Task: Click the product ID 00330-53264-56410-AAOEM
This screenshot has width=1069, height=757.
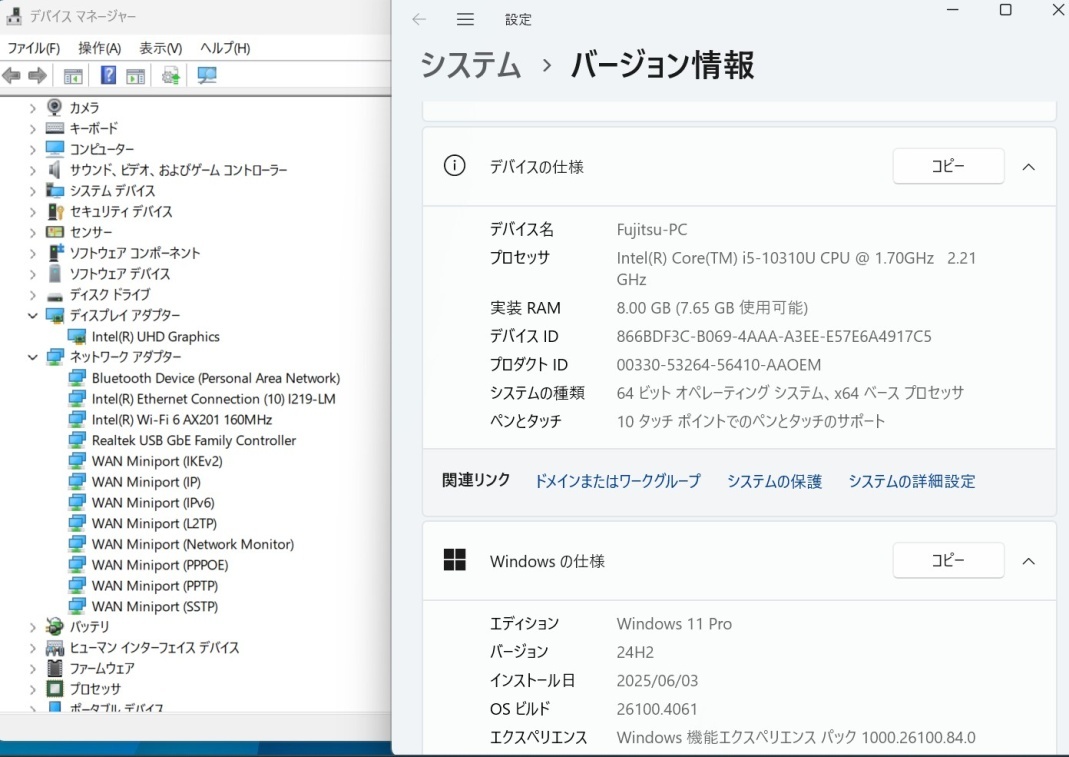Action: pos(719,365)
